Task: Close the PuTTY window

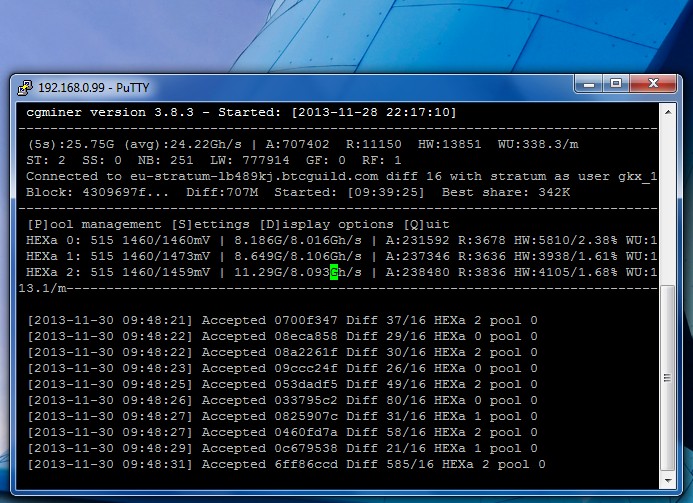Action: [x=653, y=84]
